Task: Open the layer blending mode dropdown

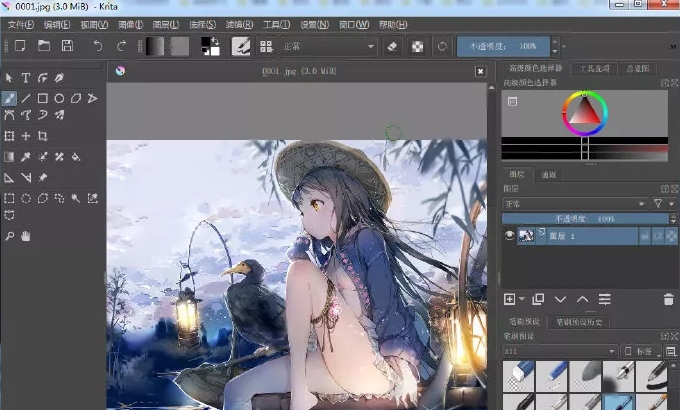Action: pyautogui.click(x=574, y=203)
